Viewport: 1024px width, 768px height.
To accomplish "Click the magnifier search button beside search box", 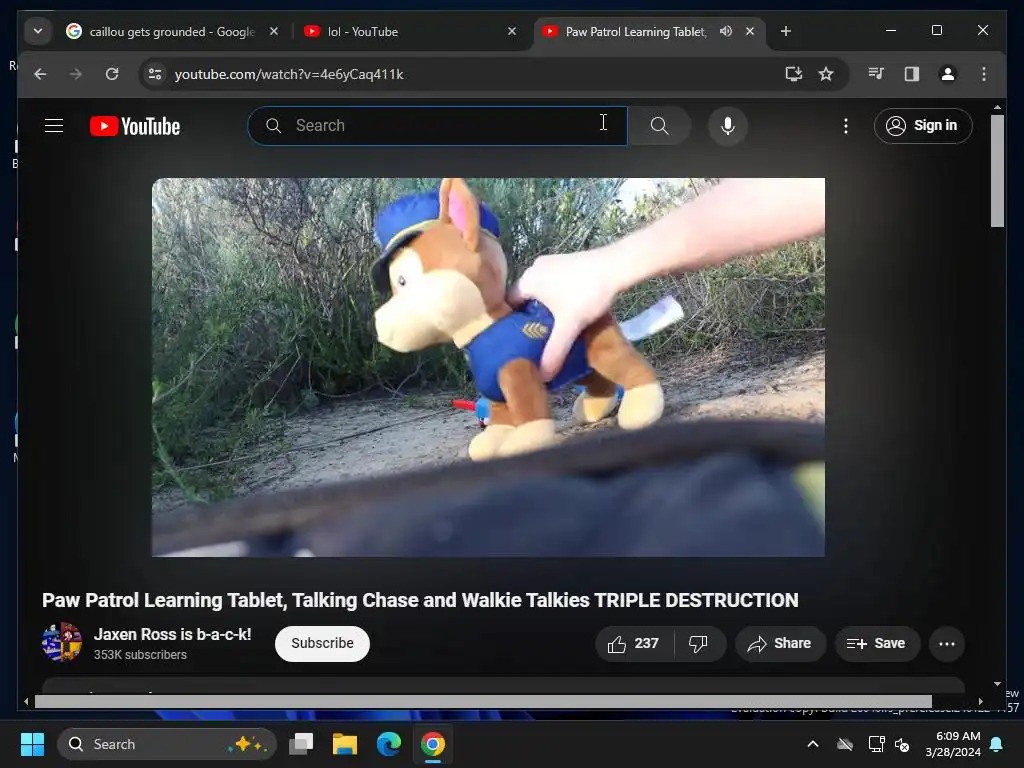I will 660,125.
